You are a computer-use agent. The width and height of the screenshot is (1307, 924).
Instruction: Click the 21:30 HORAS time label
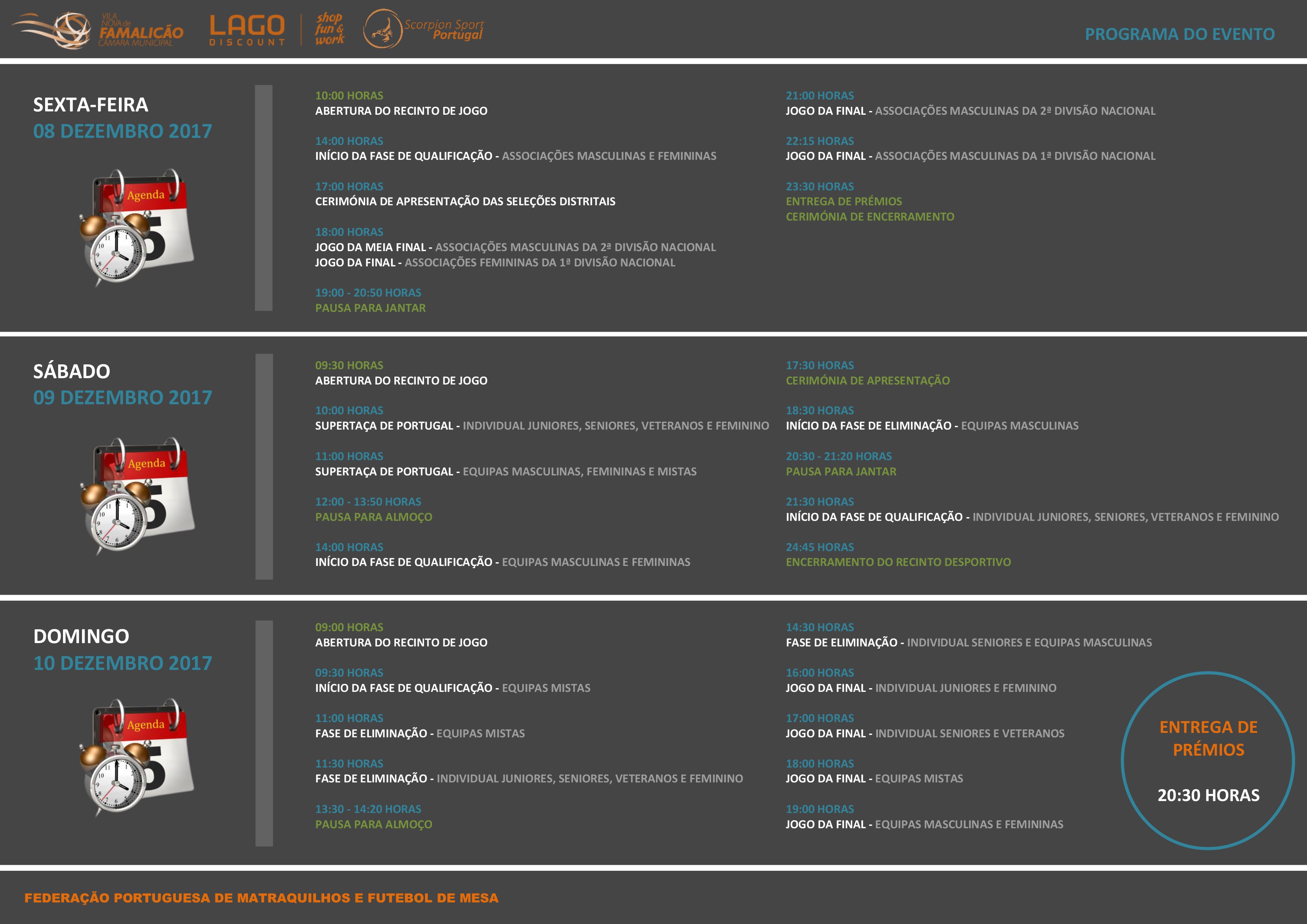pos(820,502)
